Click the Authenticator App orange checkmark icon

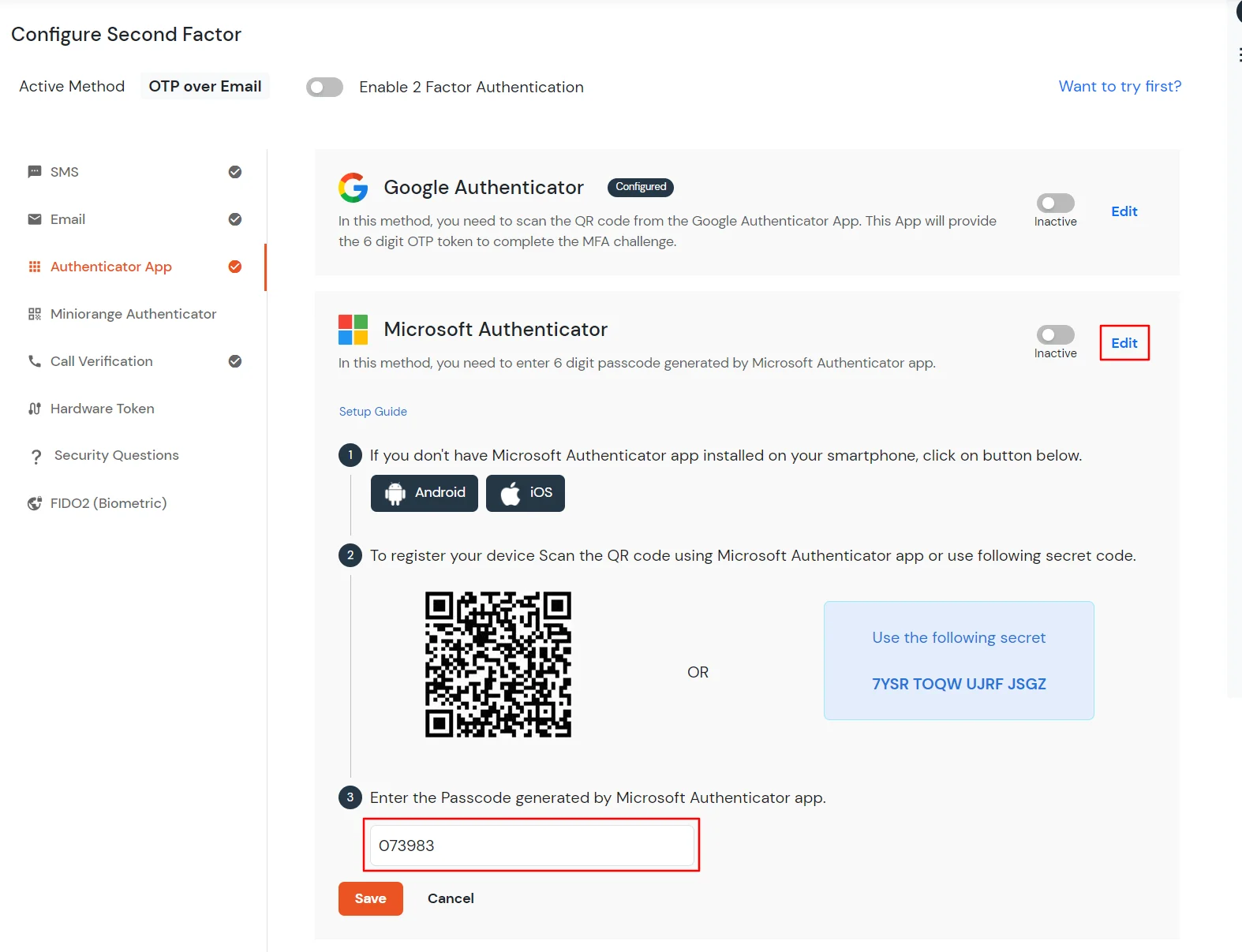pyautogui.click(x=235, y=267)
